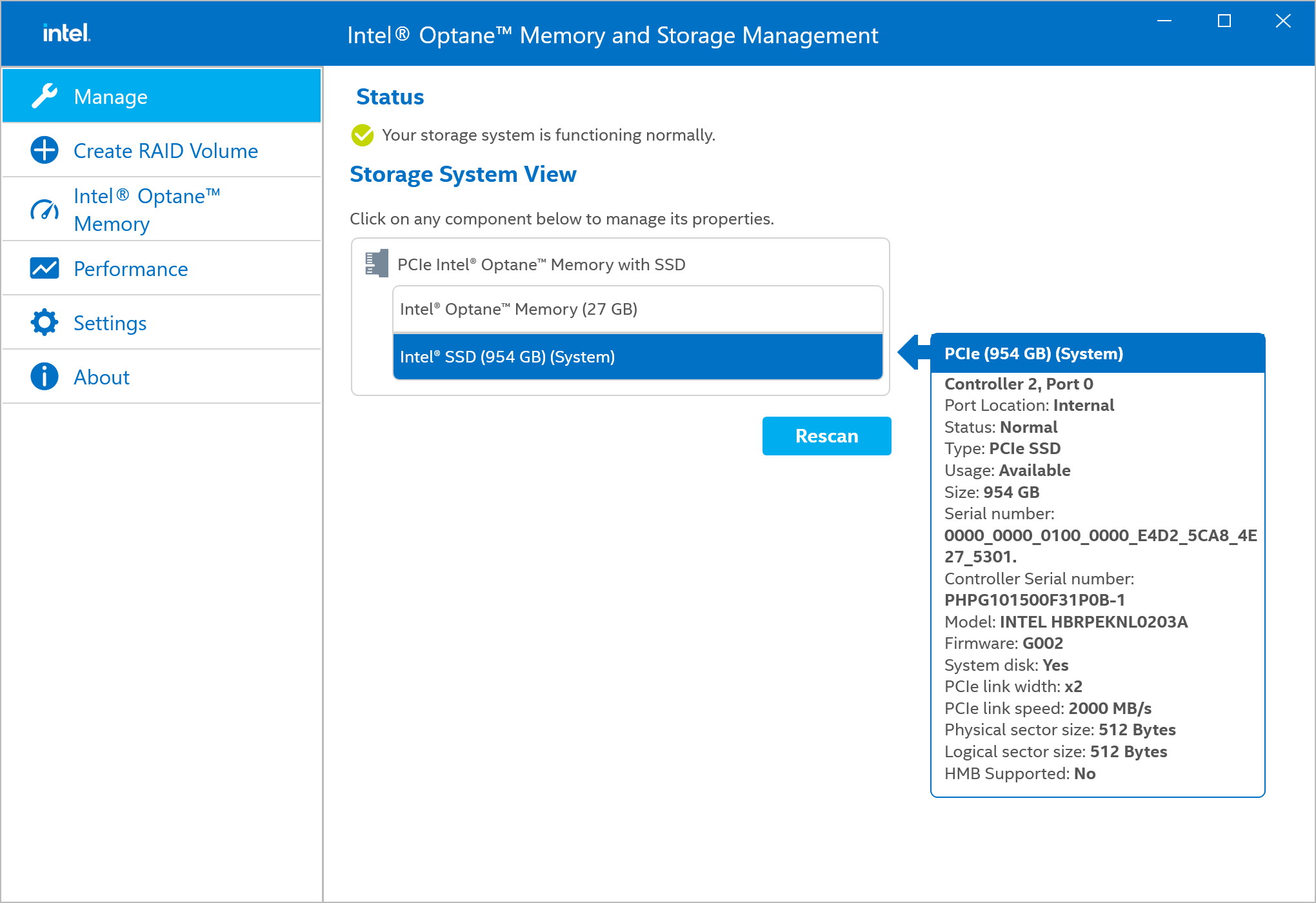Click the Type: PCIe SSD entry
Viewport: 1316px width, 903px height.
[x=1002, y=448]
